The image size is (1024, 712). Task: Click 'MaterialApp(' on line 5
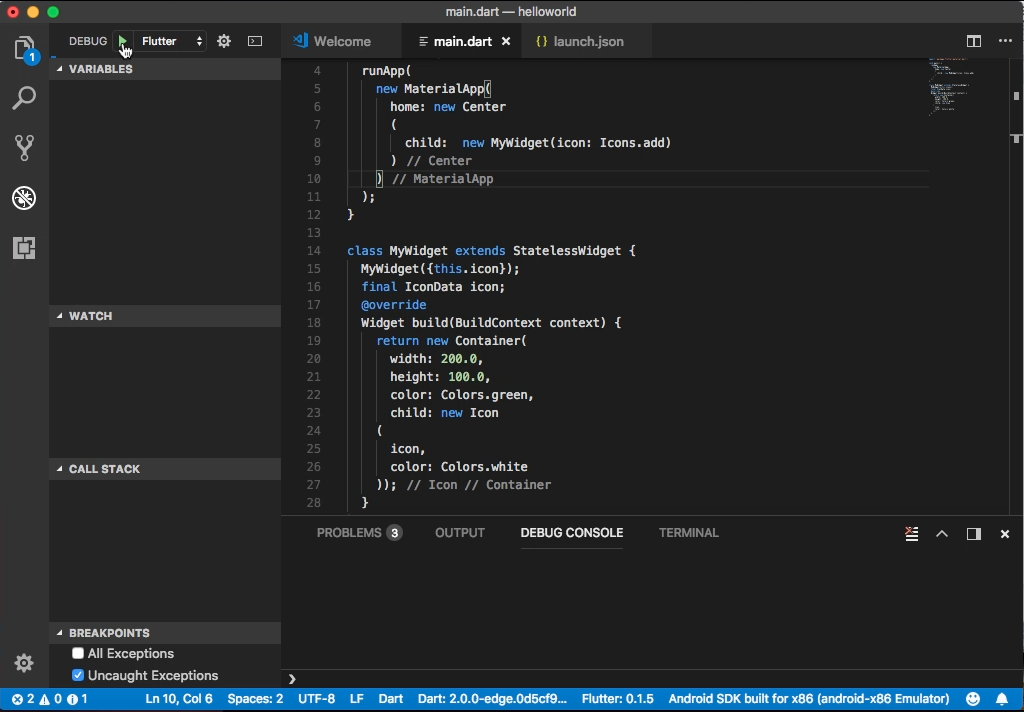point(447,89)
